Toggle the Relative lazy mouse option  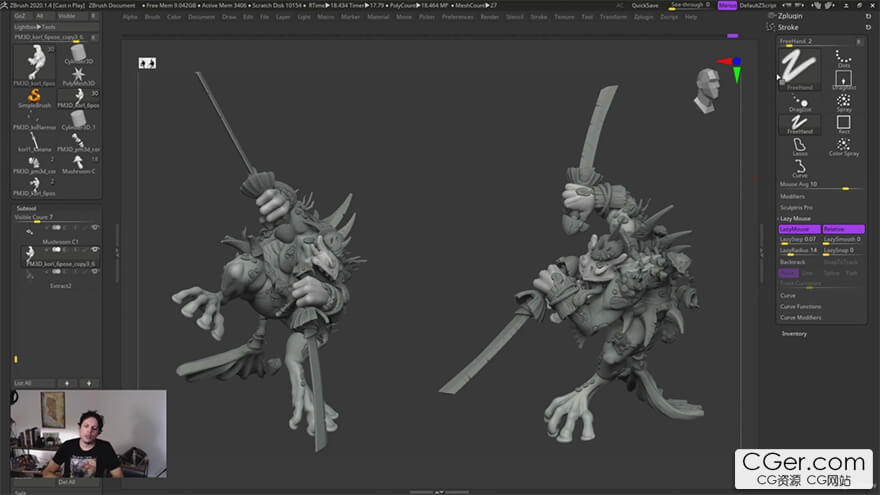tap(843, 229)
